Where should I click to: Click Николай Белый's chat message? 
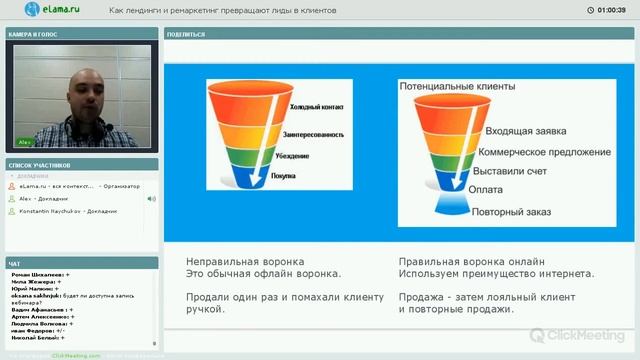pyautogui.click(x=38, y=338)
